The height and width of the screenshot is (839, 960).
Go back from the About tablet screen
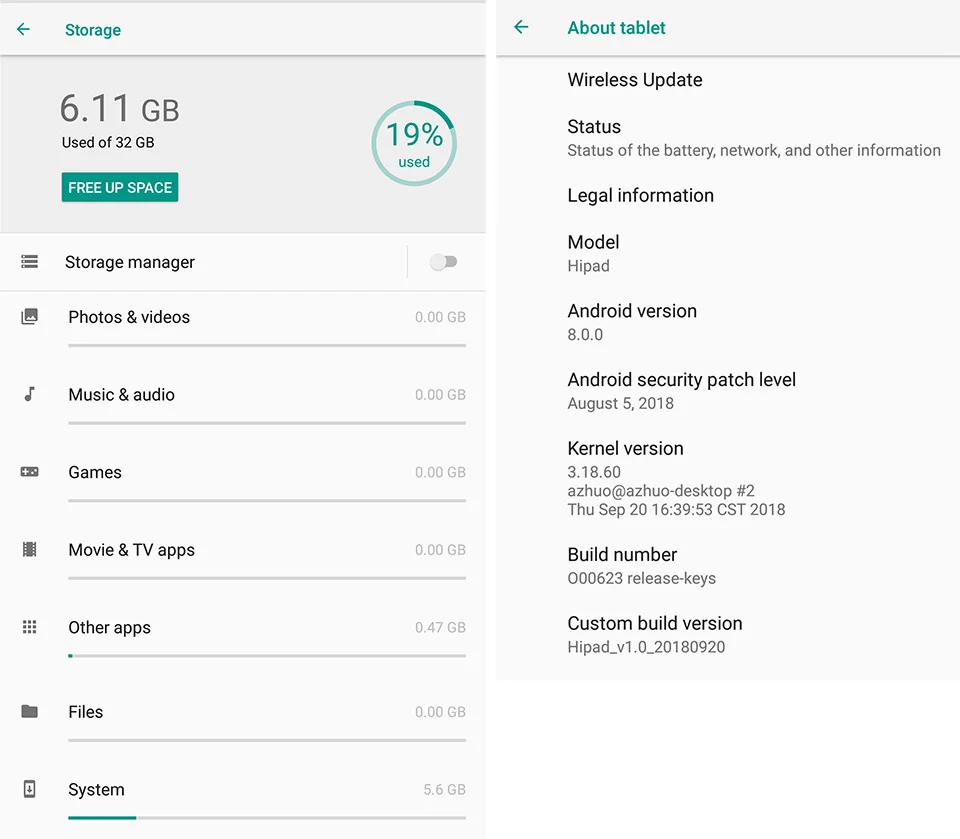click(521, 27)
